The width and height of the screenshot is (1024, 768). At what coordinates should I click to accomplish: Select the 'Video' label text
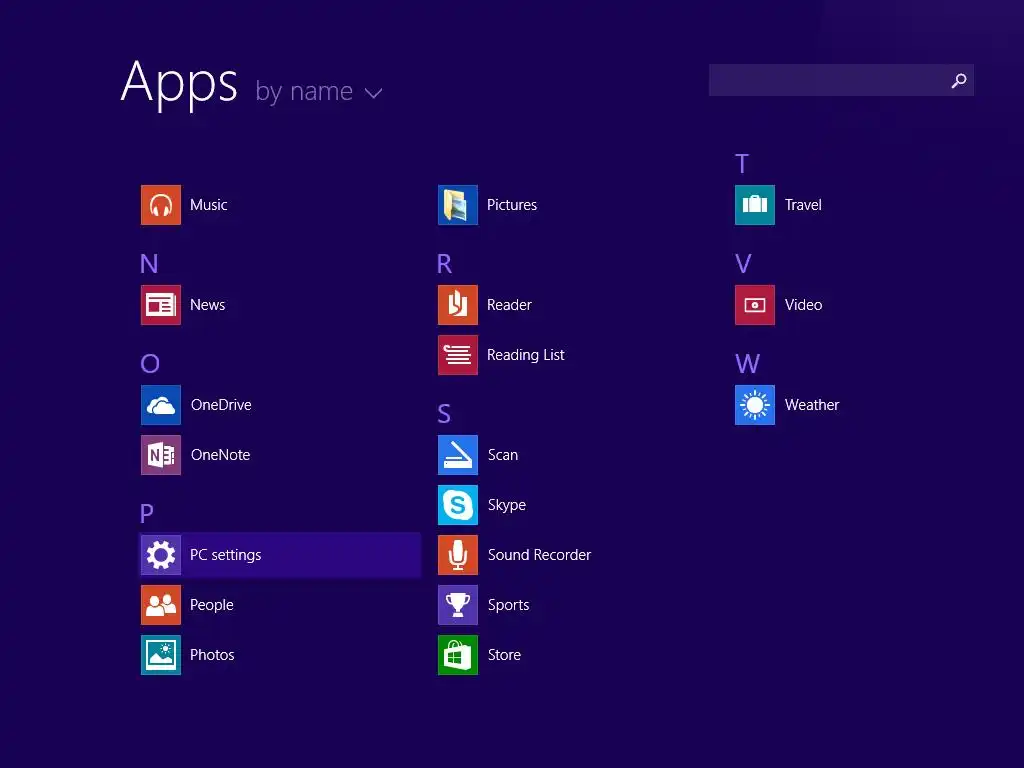point(803,305)
